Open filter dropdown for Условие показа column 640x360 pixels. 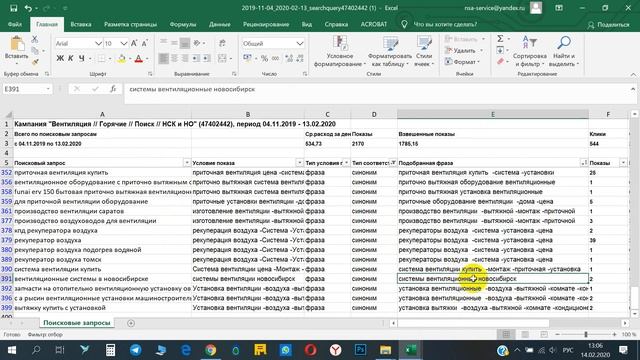point(299,163)
